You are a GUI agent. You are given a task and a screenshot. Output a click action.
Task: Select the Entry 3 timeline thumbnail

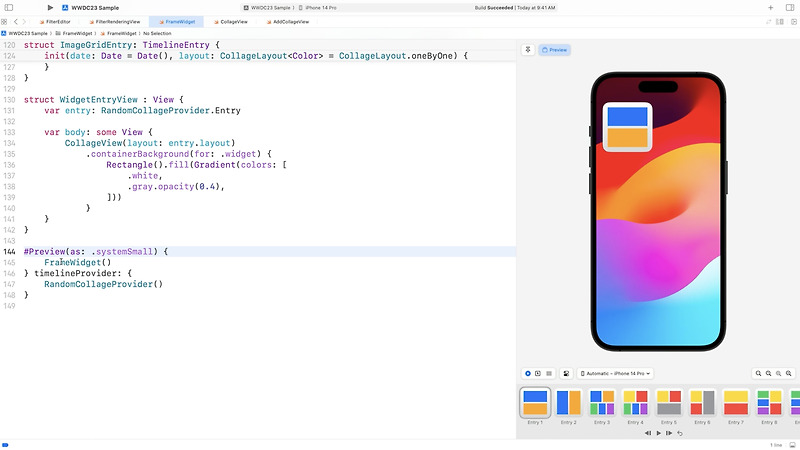602,403
